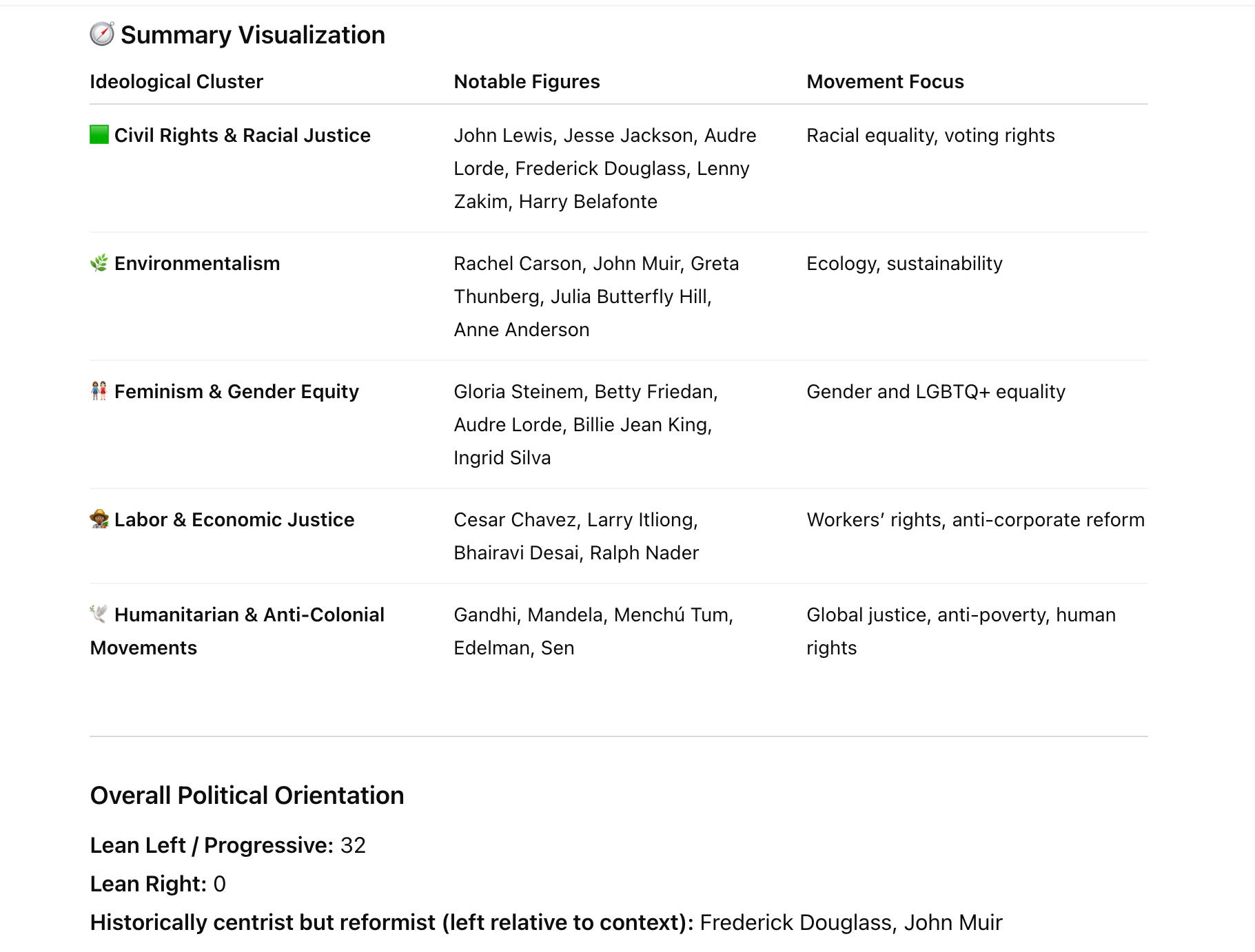Click 'Gender and LGBTQ+ equality' cell
1255x952 pixels.
[x=936, y=391]
